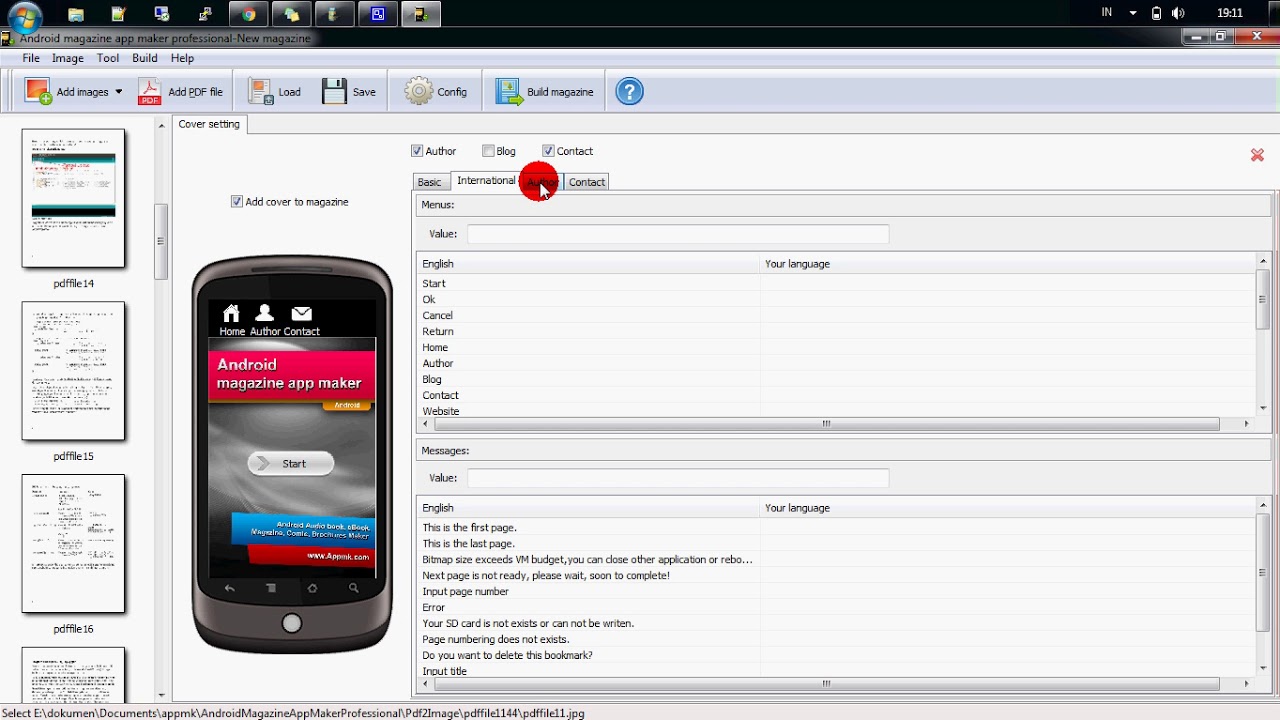This screenshot has height=720, width=1280.
Task: Open the Help menu
Action: (x=182, y=58)
